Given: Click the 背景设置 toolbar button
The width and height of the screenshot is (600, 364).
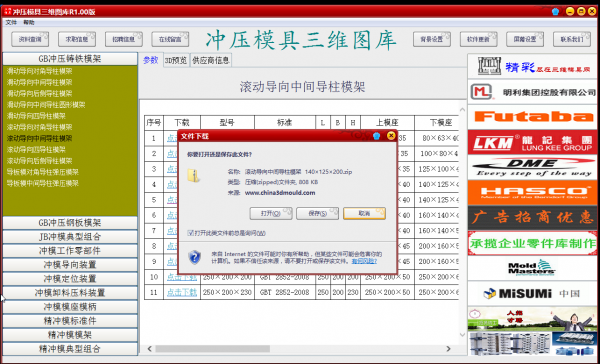Looking at the screenshot, I should coord(432,39).
